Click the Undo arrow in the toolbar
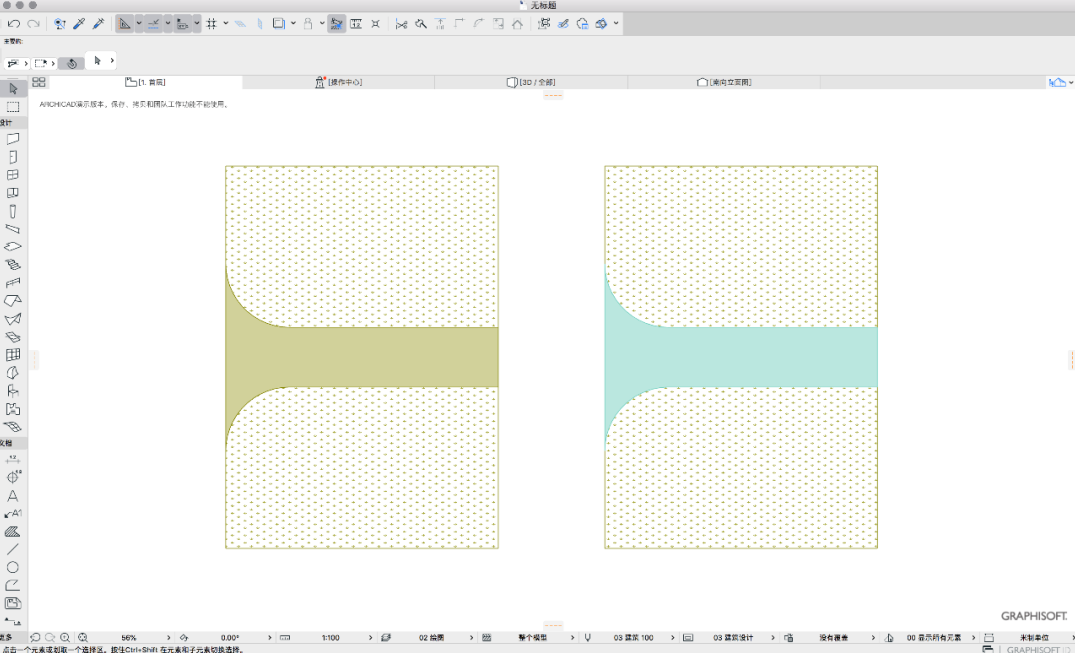Viewport: 1075px width, 653px height. click(x=14, y=24)
